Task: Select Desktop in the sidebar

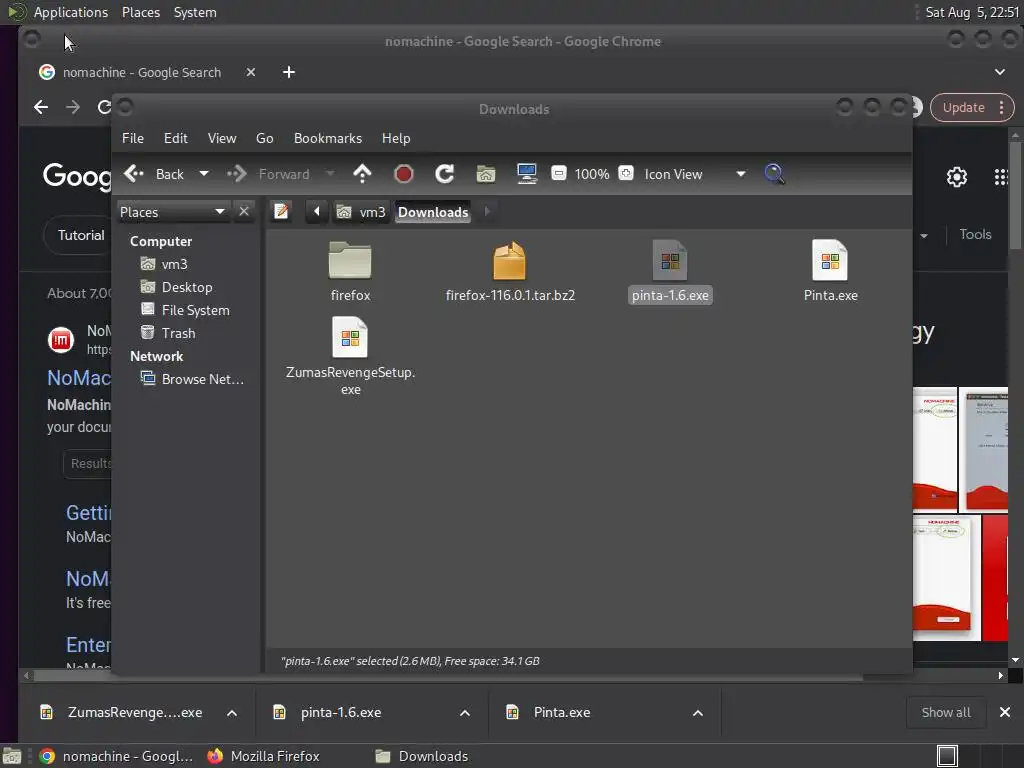Action: point(176,287)
